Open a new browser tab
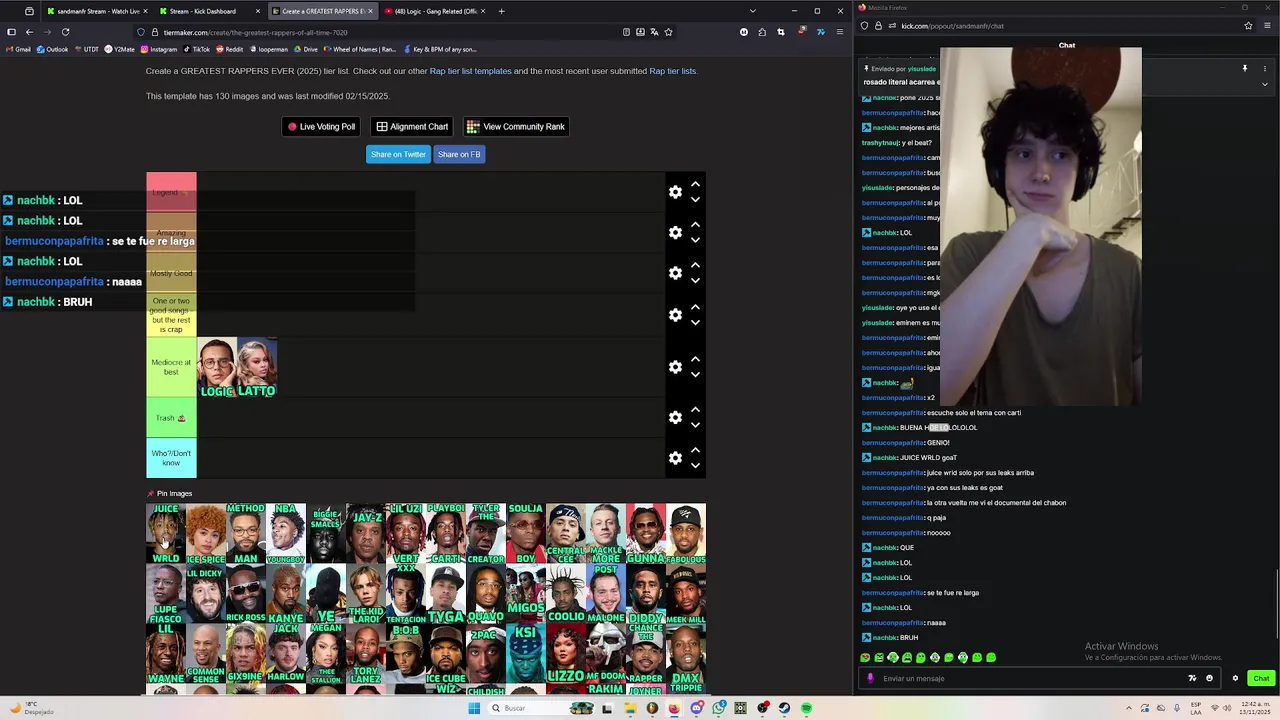The height and width of the screenshot is (720, 1280). [501, 11]
